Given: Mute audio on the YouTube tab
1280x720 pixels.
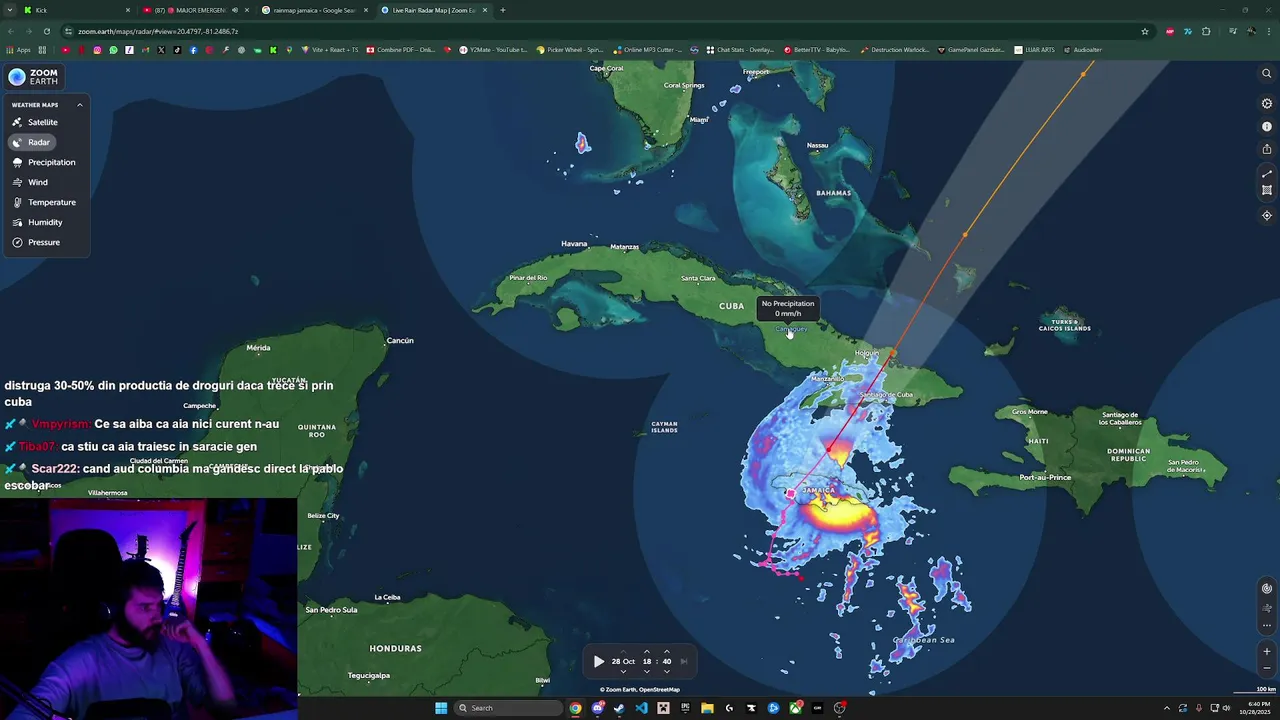Looking at the screenshot, I should click(235, 10).
